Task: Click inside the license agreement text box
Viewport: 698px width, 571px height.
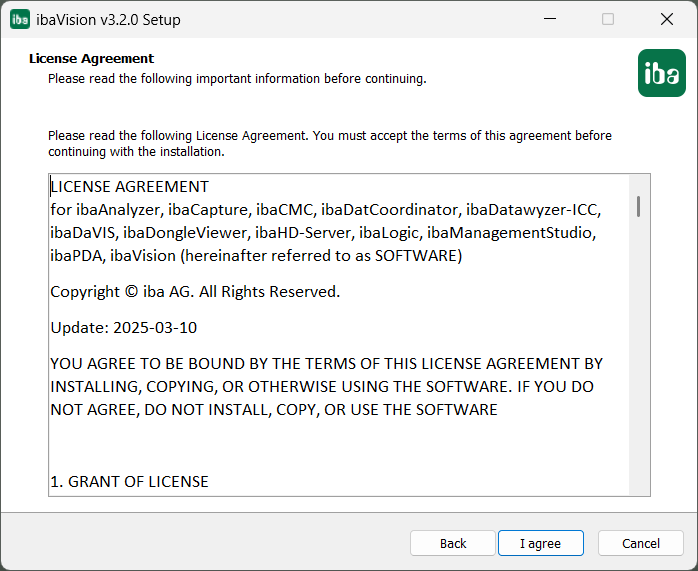Action: click(349, 335)
